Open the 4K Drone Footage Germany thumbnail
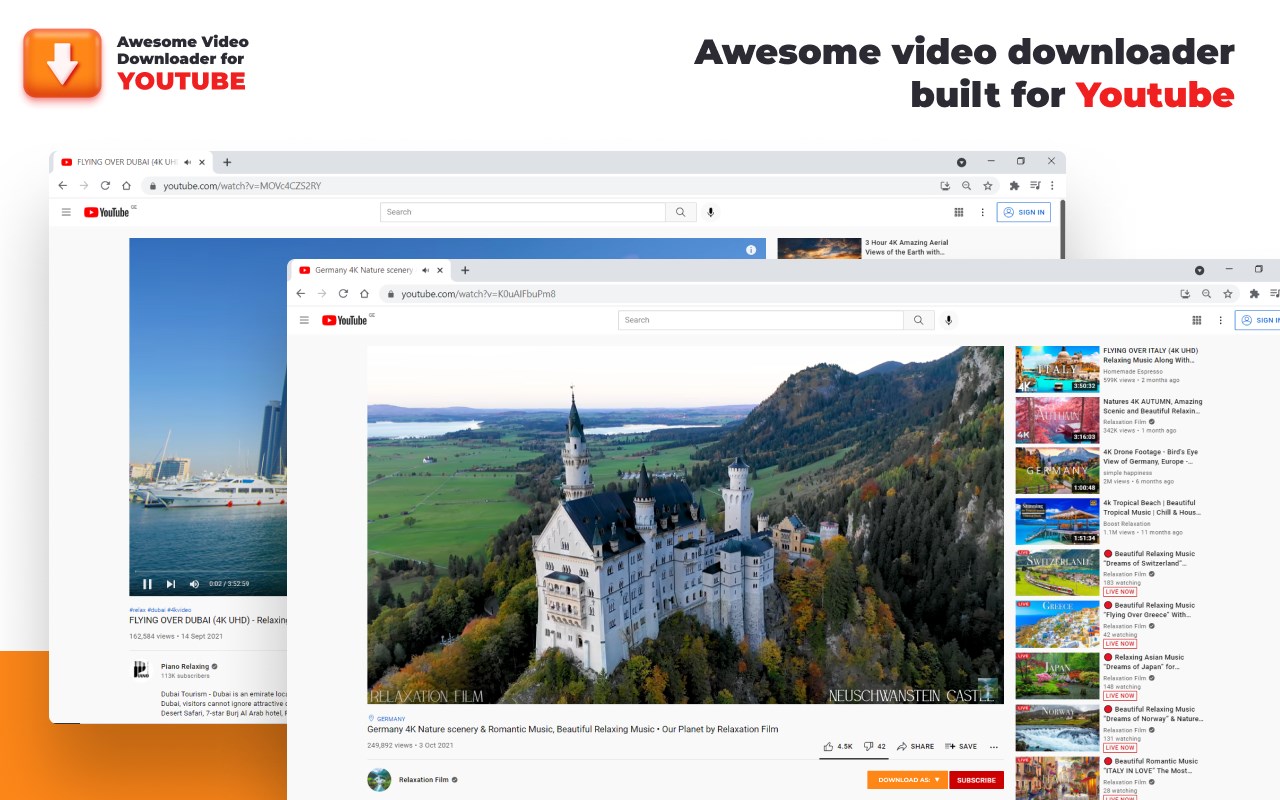This screenshot has height=800, width=1280. (1057, 471)
